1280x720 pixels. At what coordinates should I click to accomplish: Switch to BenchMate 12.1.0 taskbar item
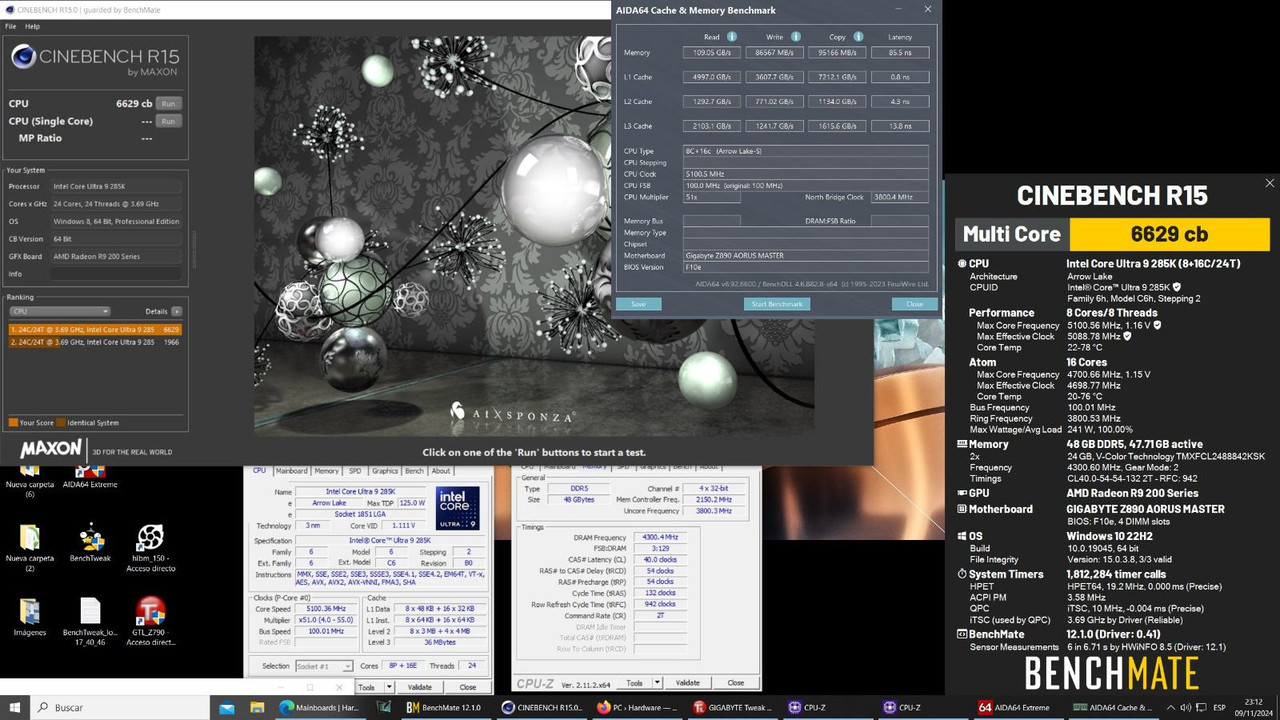pyautogui.click(x=445, y=707)
